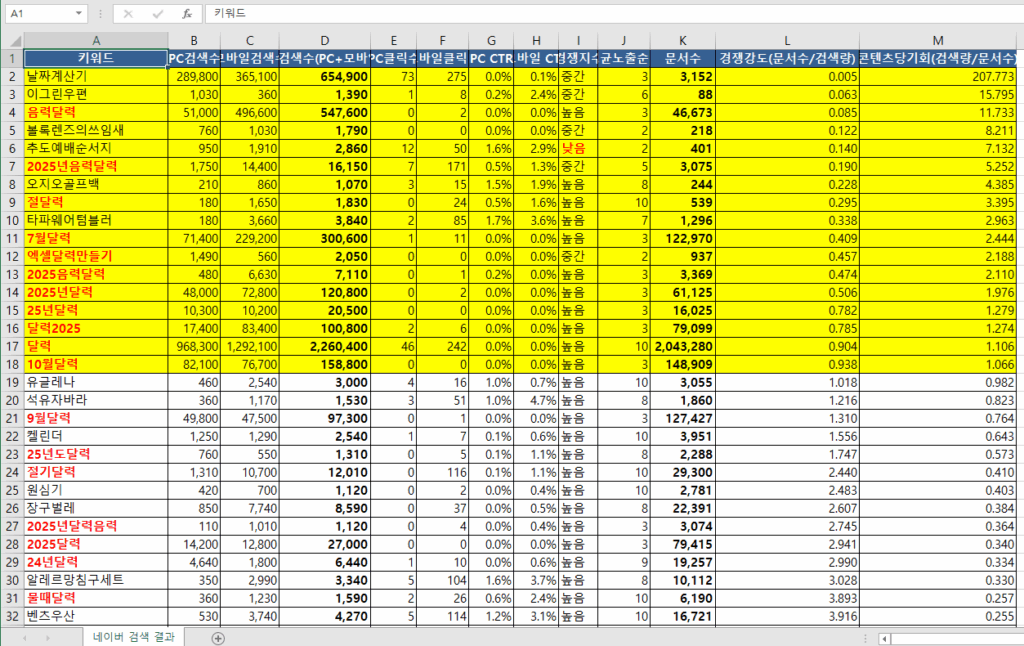Switch to the 네이버 검색 결과 sheet tab
This screenshot has height=646, width=1024.
pos(134,637)
